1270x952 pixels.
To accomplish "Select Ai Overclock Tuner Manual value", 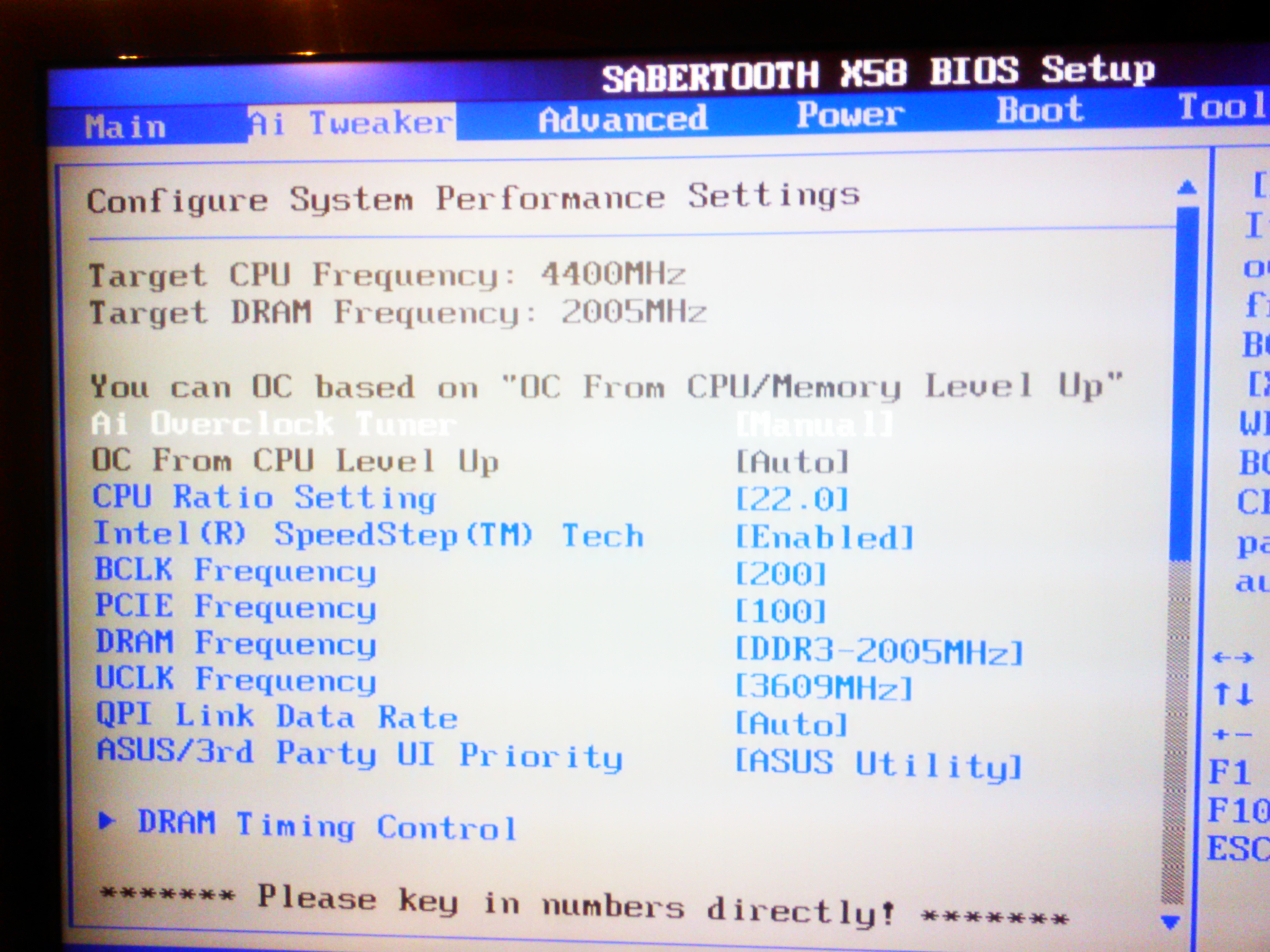I will click(x=814, y=425).
